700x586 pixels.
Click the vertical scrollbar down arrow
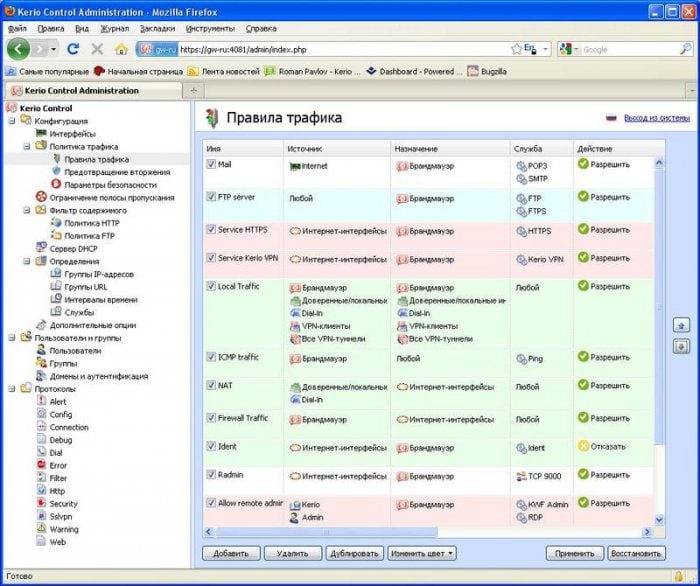(659, 520)
